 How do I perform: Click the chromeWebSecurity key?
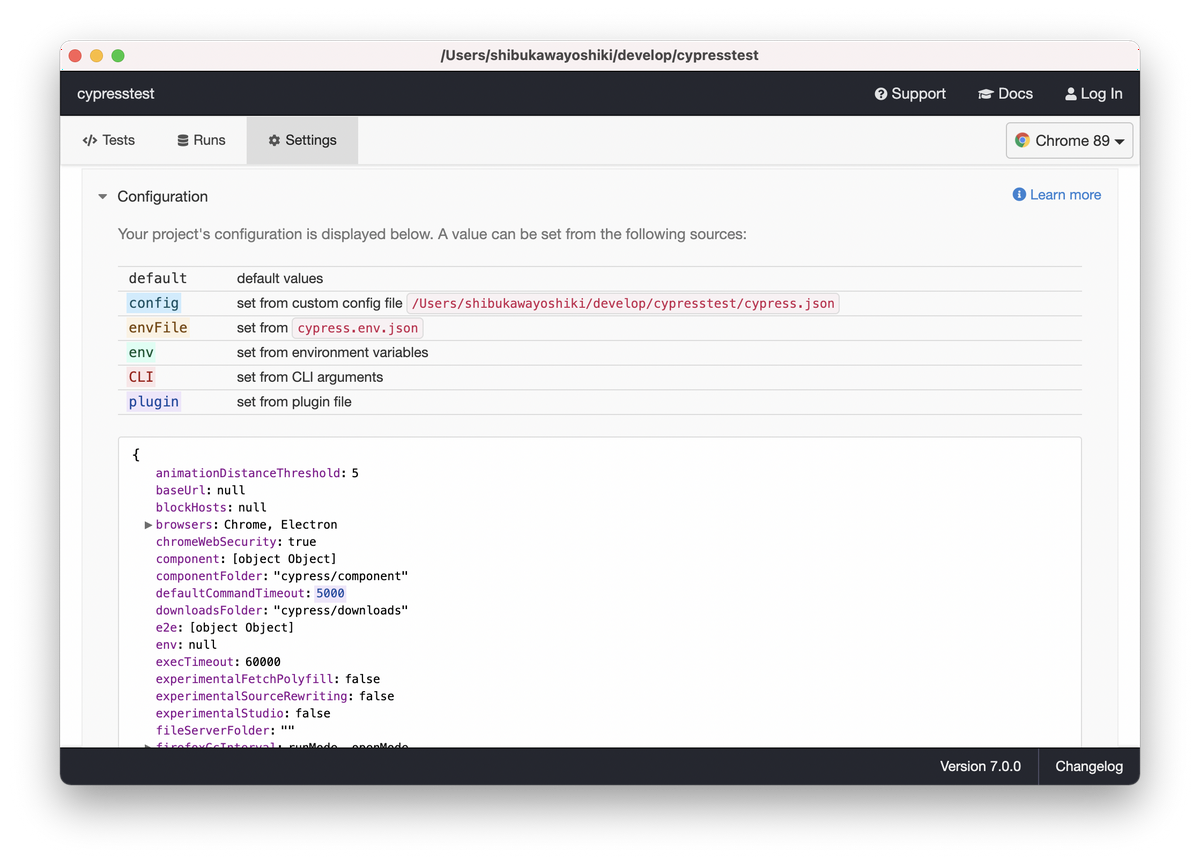pos(214,542)
